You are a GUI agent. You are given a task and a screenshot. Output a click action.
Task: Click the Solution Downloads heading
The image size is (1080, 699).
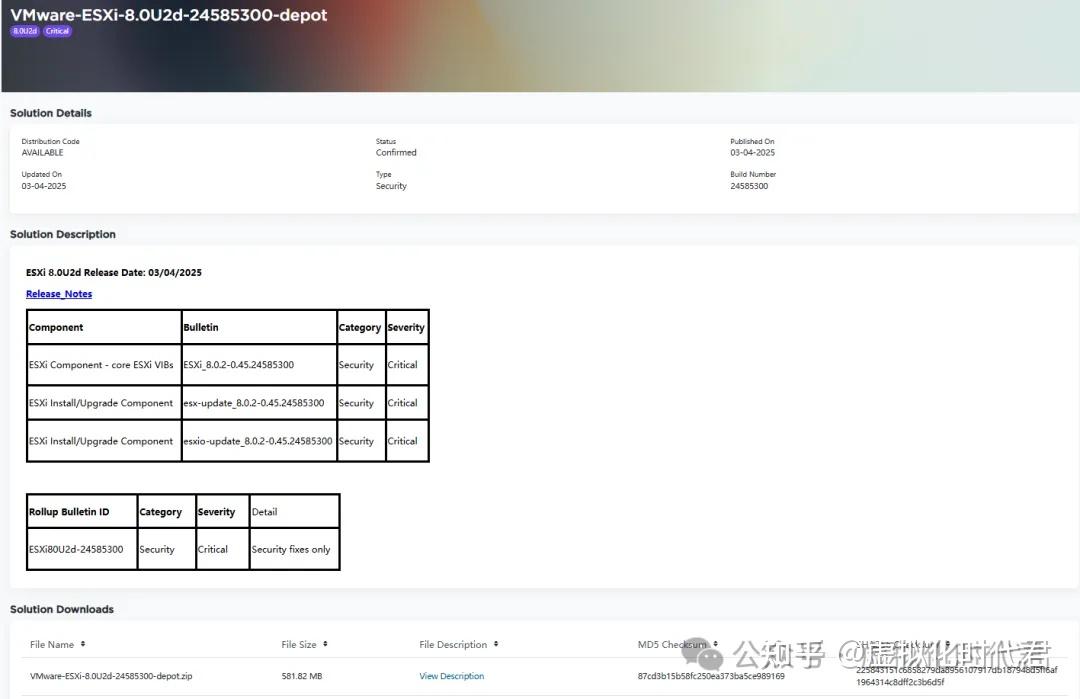[x=62, y=609]
